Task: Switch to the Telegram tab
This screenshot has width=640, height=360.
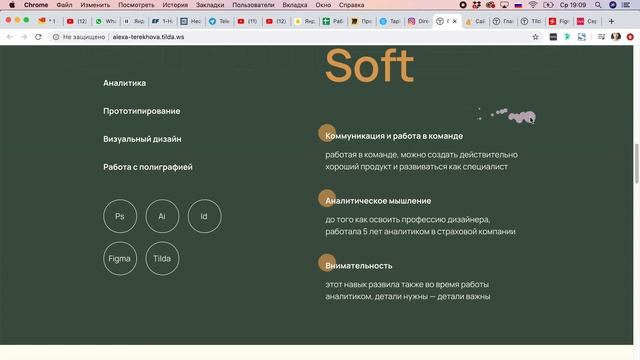Action: point(220,21)
